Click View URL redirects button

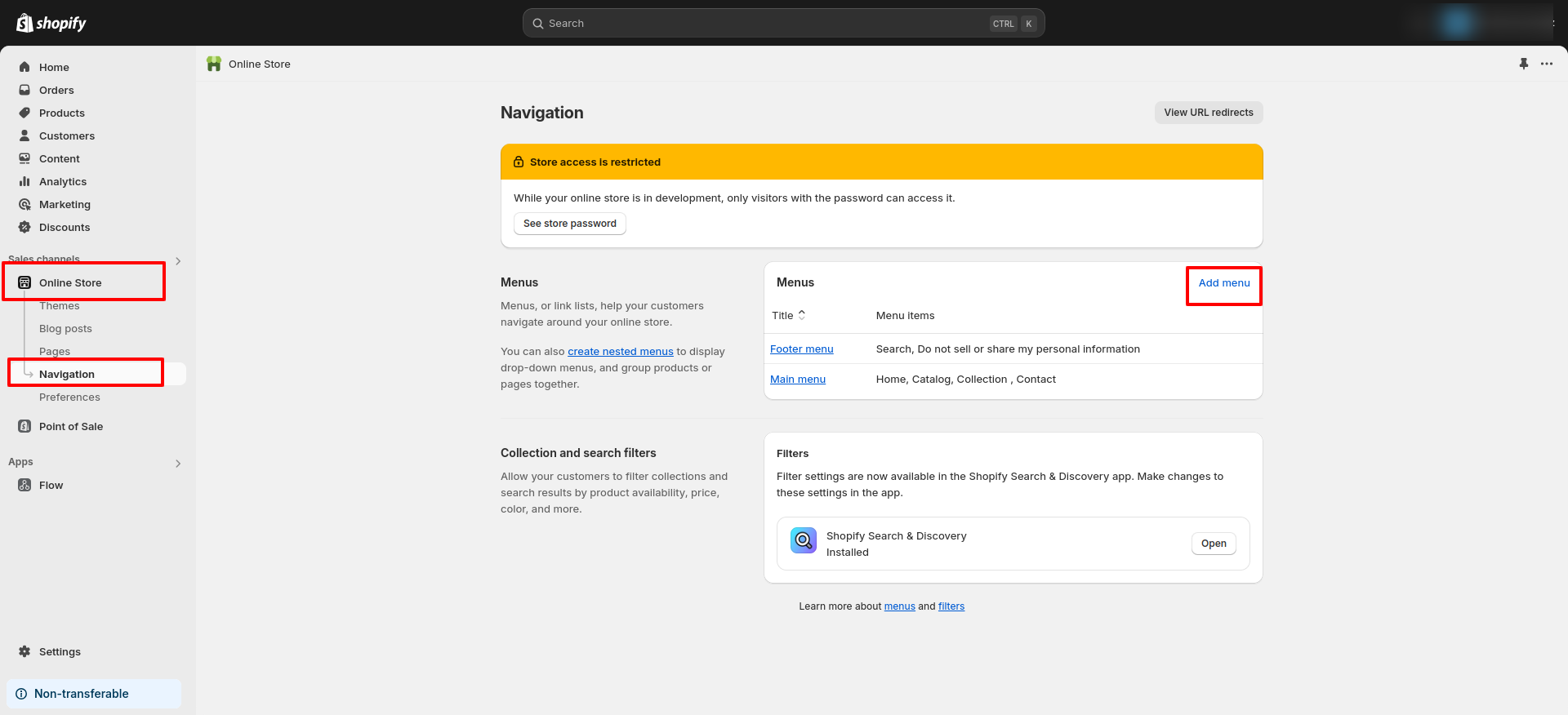pyautogui.click(x=1209, y=113)
